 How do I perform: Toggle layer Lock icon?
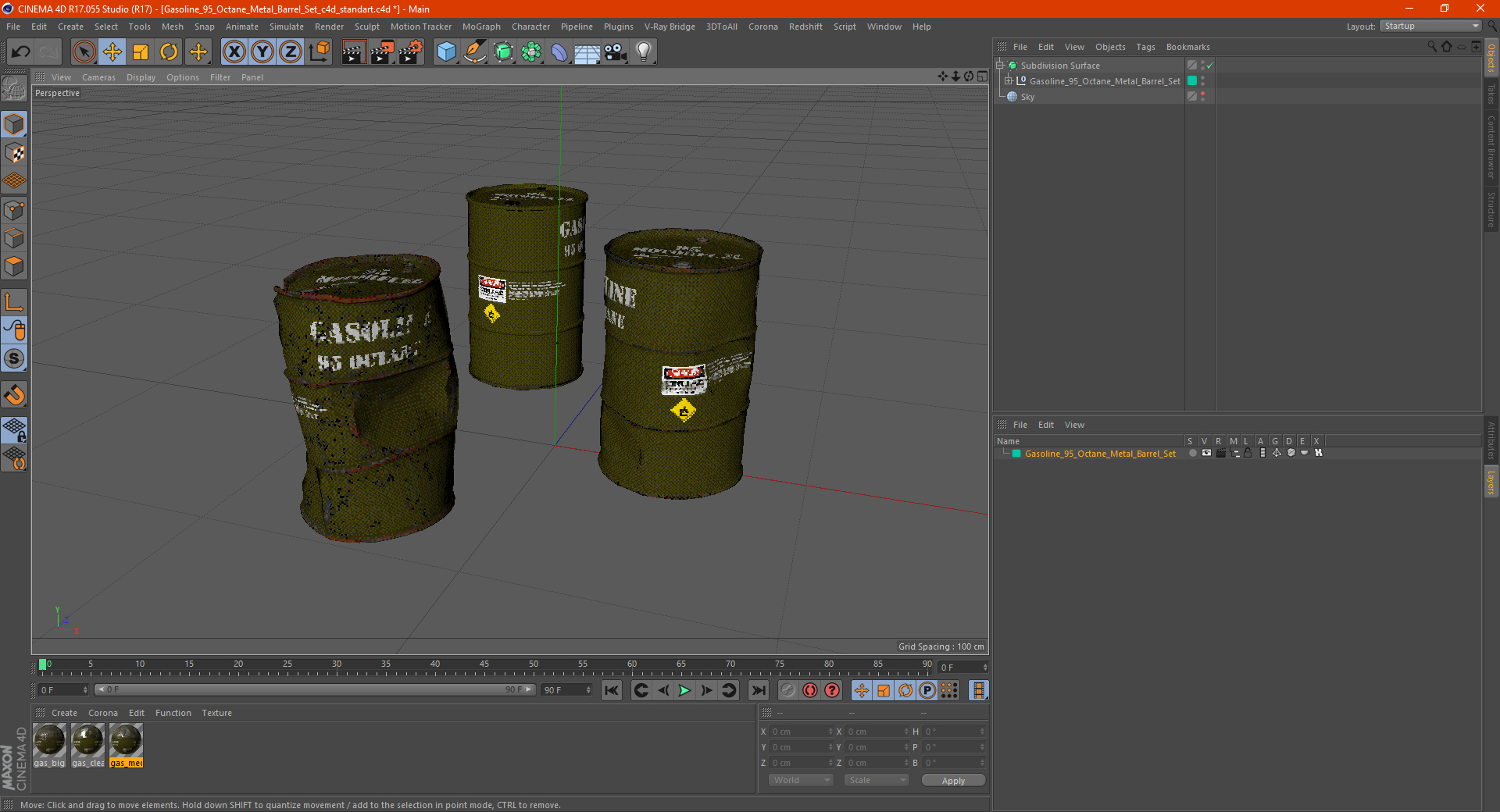1248,454
